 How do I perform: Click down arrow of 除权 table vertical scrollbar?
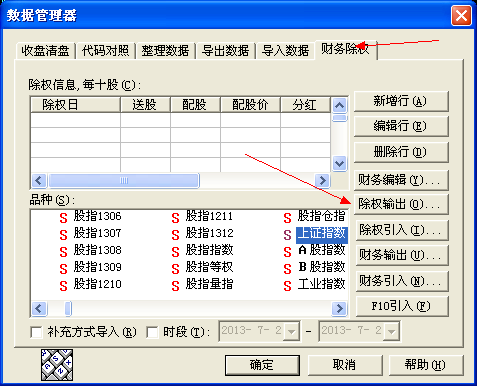click(x=340, y=164)
